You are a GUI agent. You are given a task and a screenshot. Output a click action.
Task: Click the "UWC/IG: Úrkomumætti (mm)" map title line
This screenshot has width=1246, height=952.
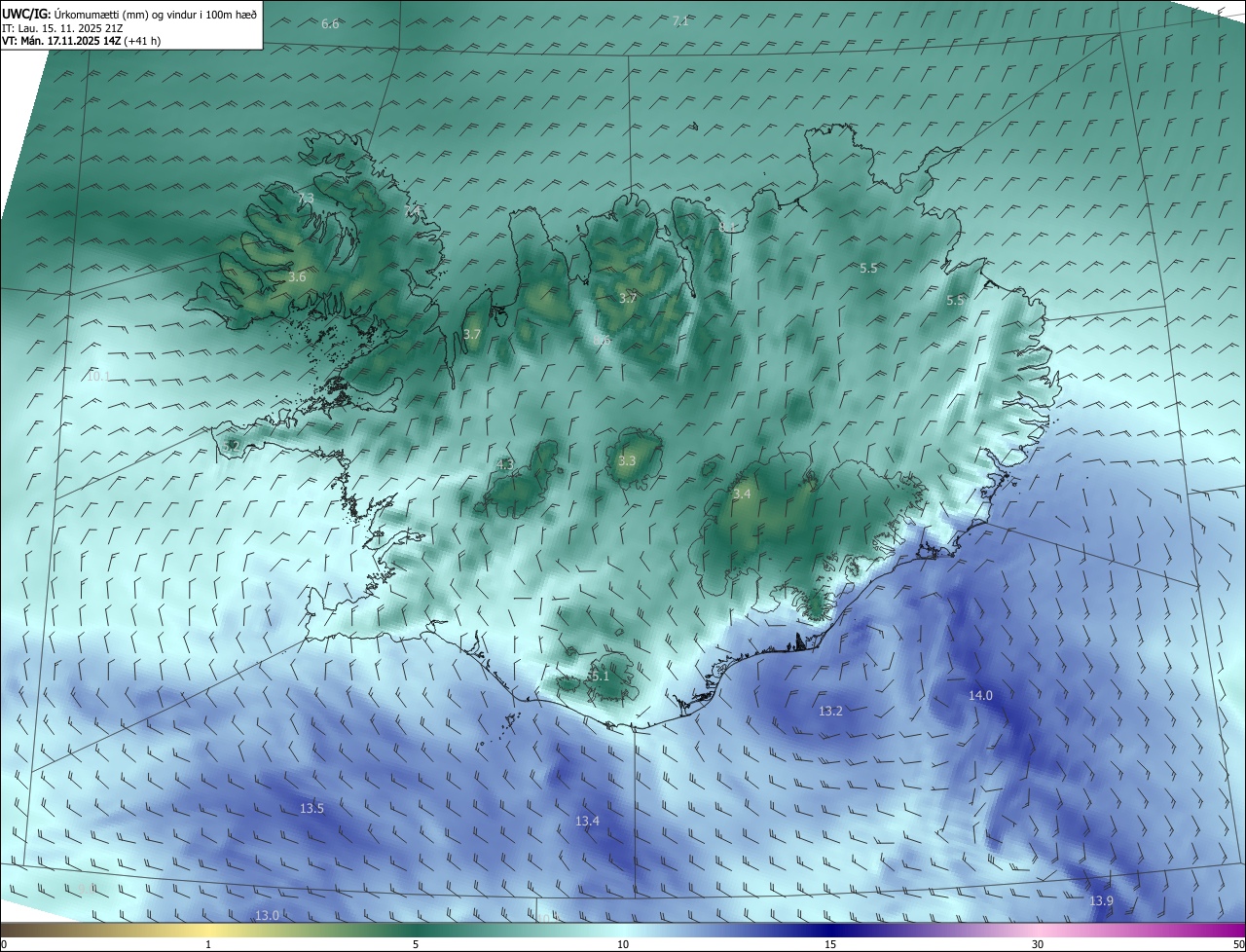(x=129, y=14)
